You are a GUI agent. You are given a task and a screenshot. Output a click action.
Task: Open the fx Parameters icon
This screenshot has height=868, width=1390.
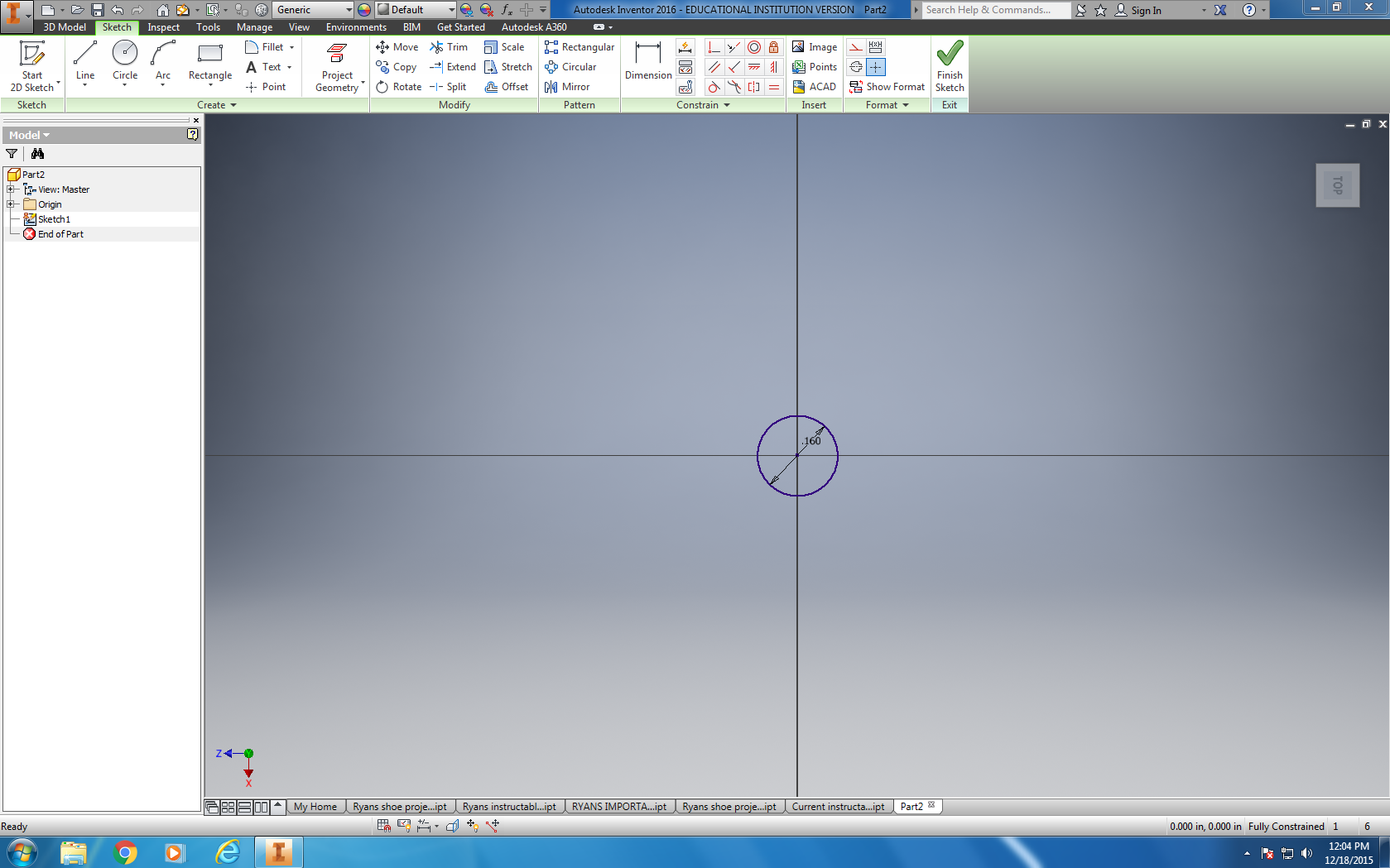tap(506, 10)
